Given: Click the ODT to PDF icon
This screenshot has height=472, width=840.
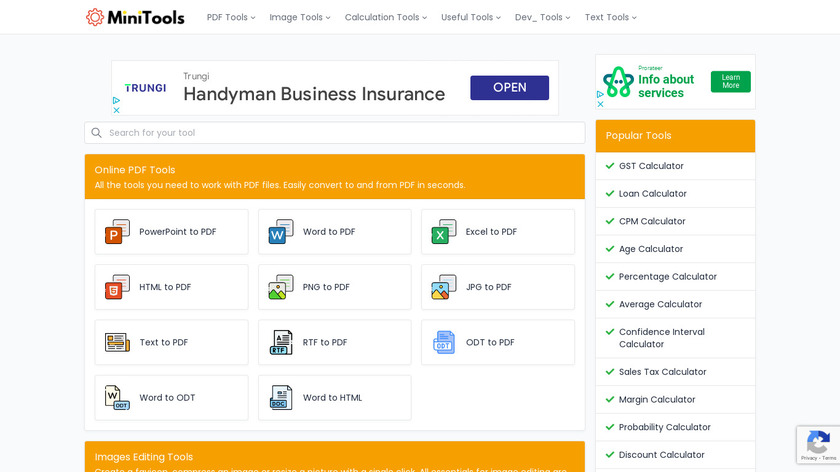Looking at the screenshot, I should point(444,342).
